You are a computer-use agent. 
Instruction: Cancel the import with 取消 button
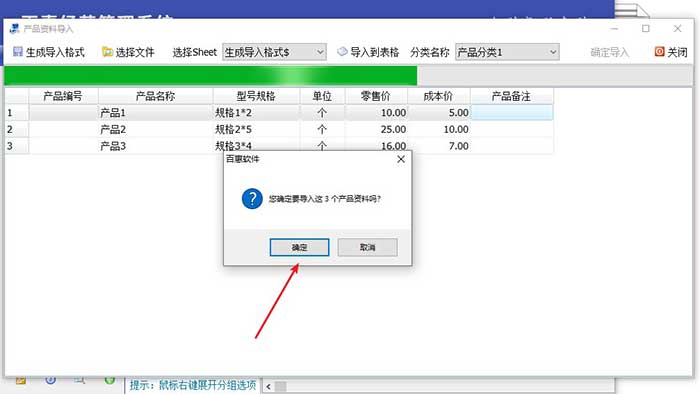tap(367, 247)
